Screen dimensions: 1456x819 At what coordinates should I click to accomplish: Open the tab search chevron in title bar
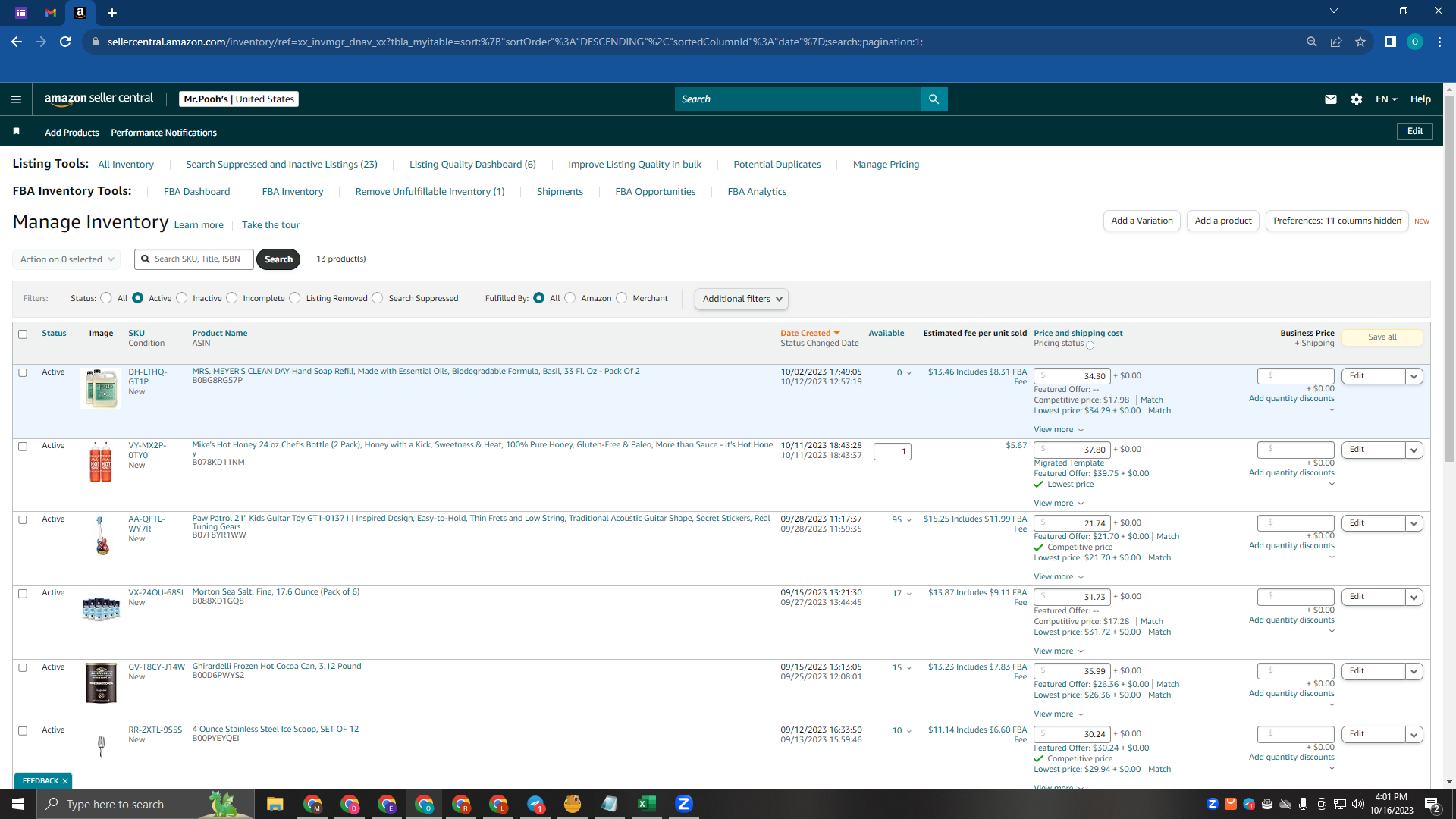tap(1334, 11)
